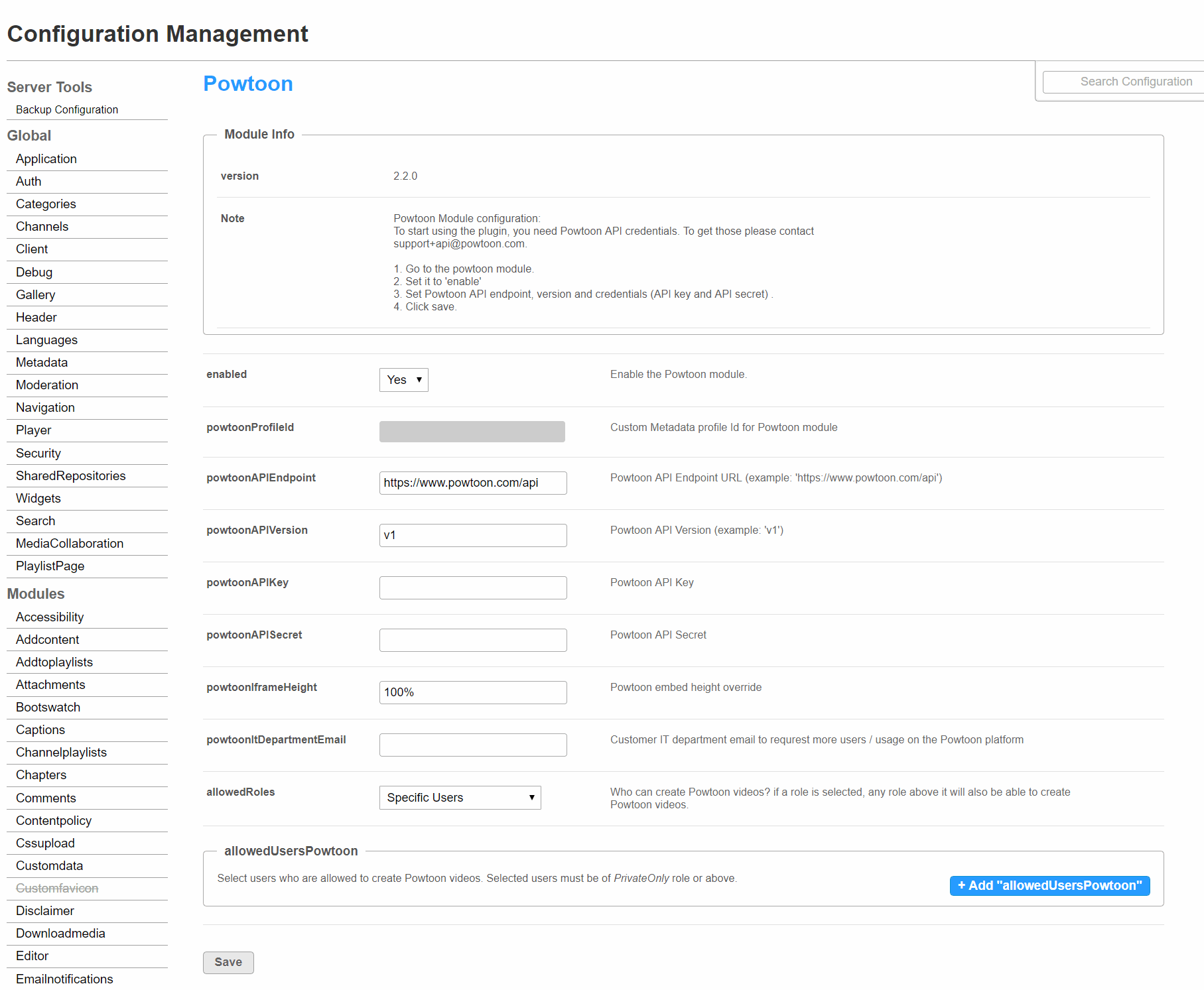Open the struck-through Customfavicon module
The width and height of the screenshot is (1204, 990).
point(57,889)
